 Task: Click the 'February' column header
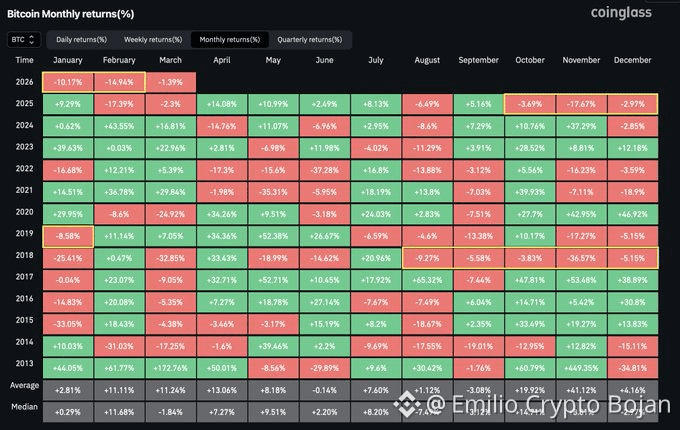click(119, 60)
